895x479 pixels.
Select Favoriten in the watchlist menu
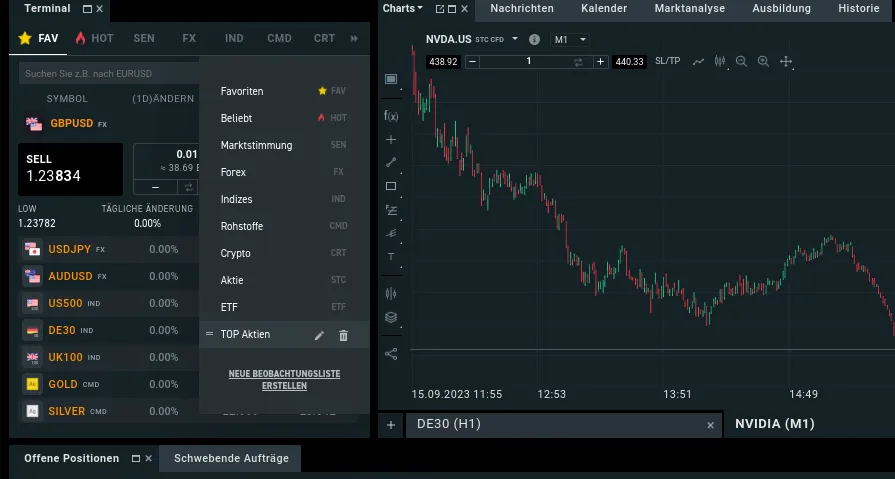point(284,91)
